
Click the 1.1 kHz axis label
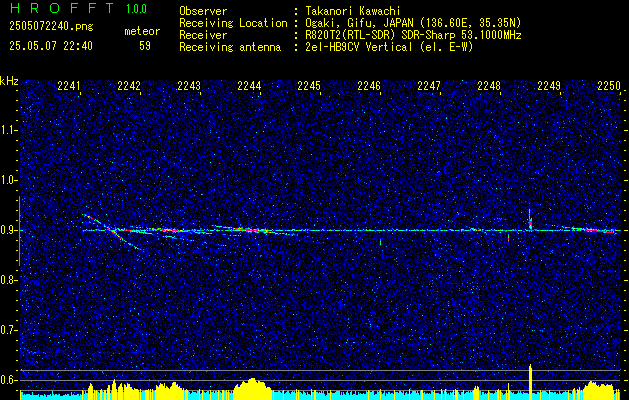pos(9,130)
